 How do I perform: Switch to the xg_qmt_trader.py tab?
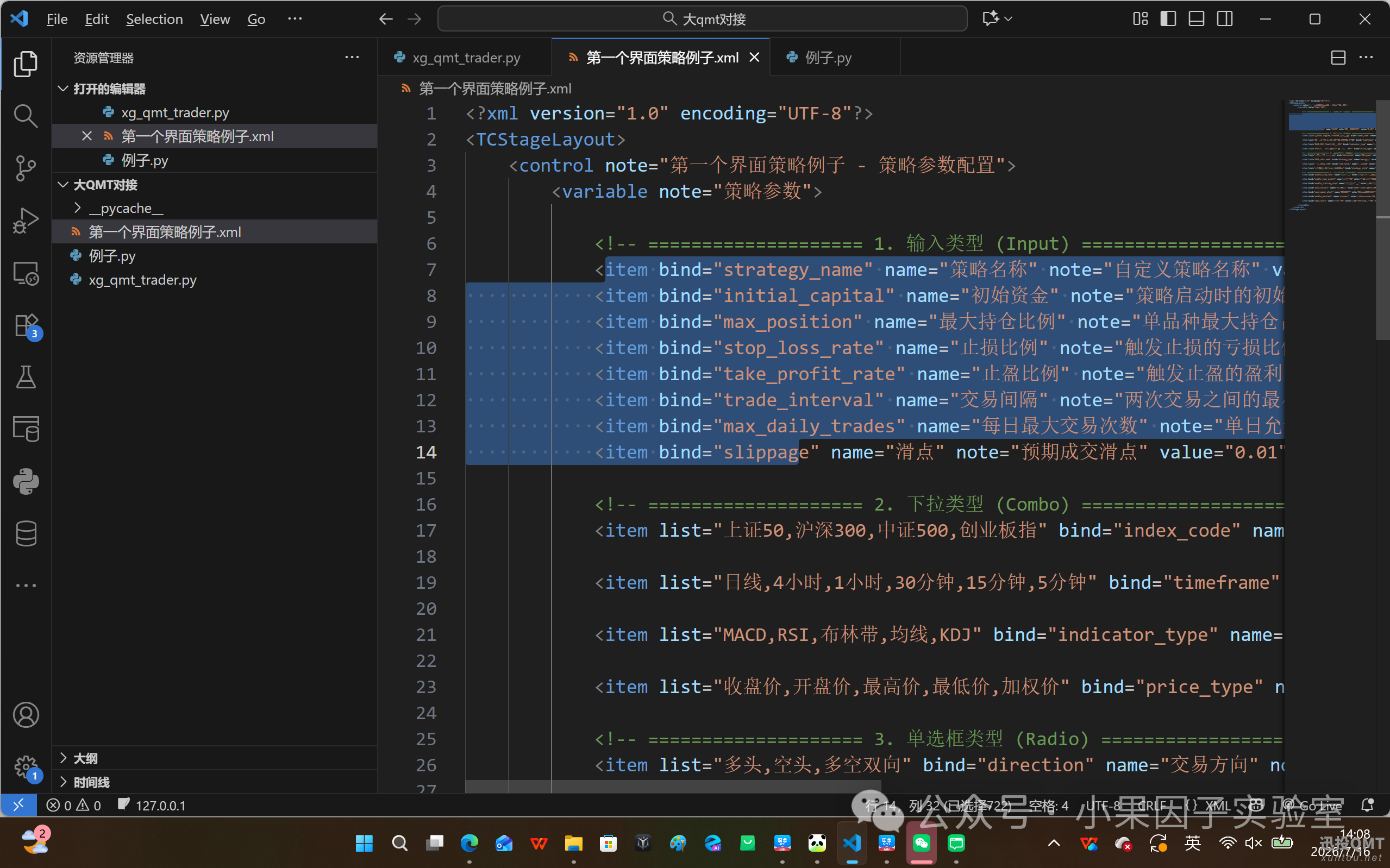click(465, 58)
